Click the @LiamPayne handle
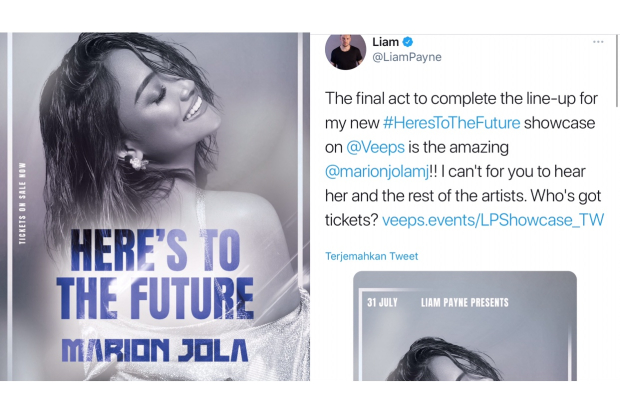The height and width of the screenshot is (413, 620). click(x=406, y=58)
